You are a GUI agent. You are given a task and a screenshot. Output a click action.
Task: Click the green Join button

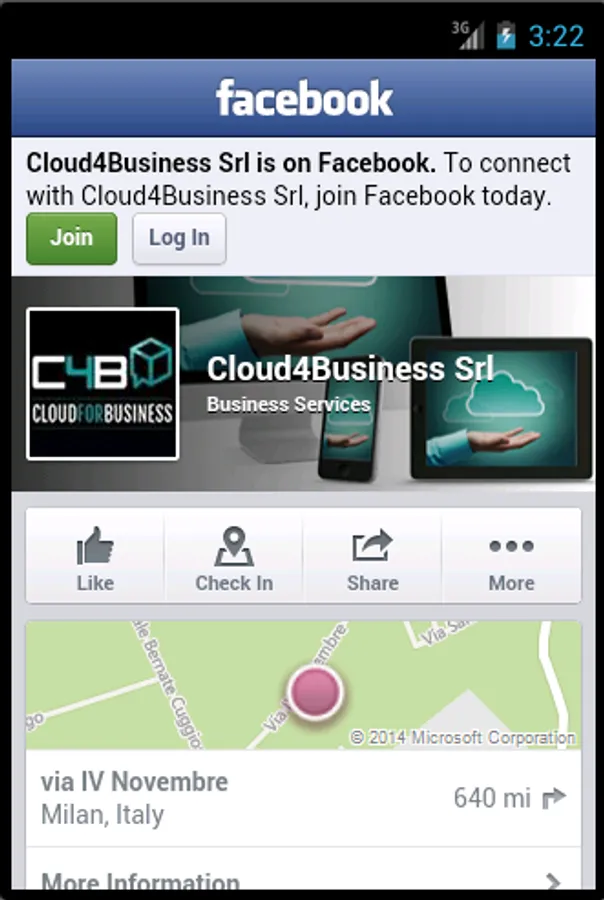[72, 238]
